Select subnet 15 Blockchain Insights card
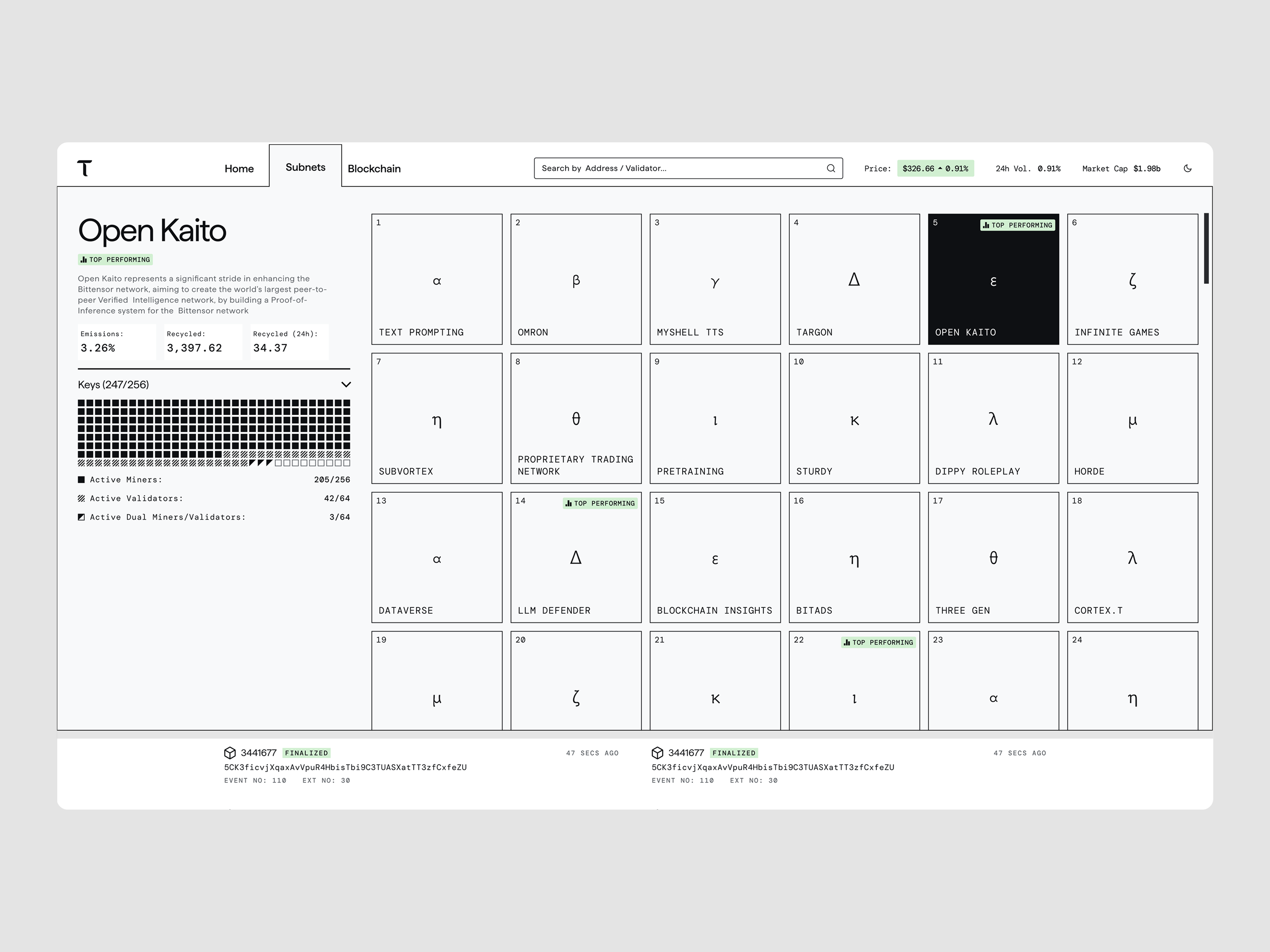 715,557
